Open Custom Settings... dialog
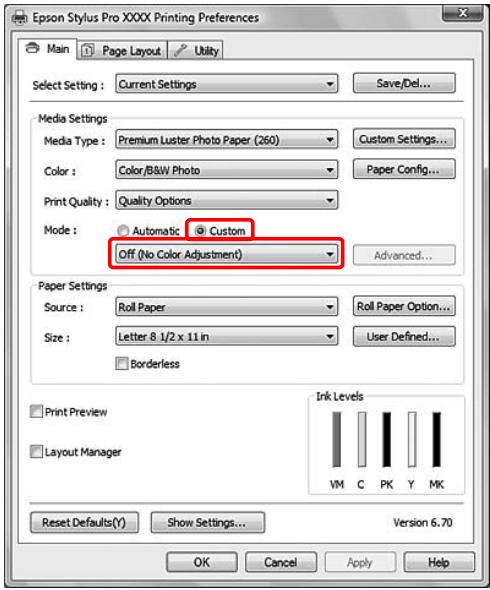Screen dimensions: 490x590 click(404, 139)
